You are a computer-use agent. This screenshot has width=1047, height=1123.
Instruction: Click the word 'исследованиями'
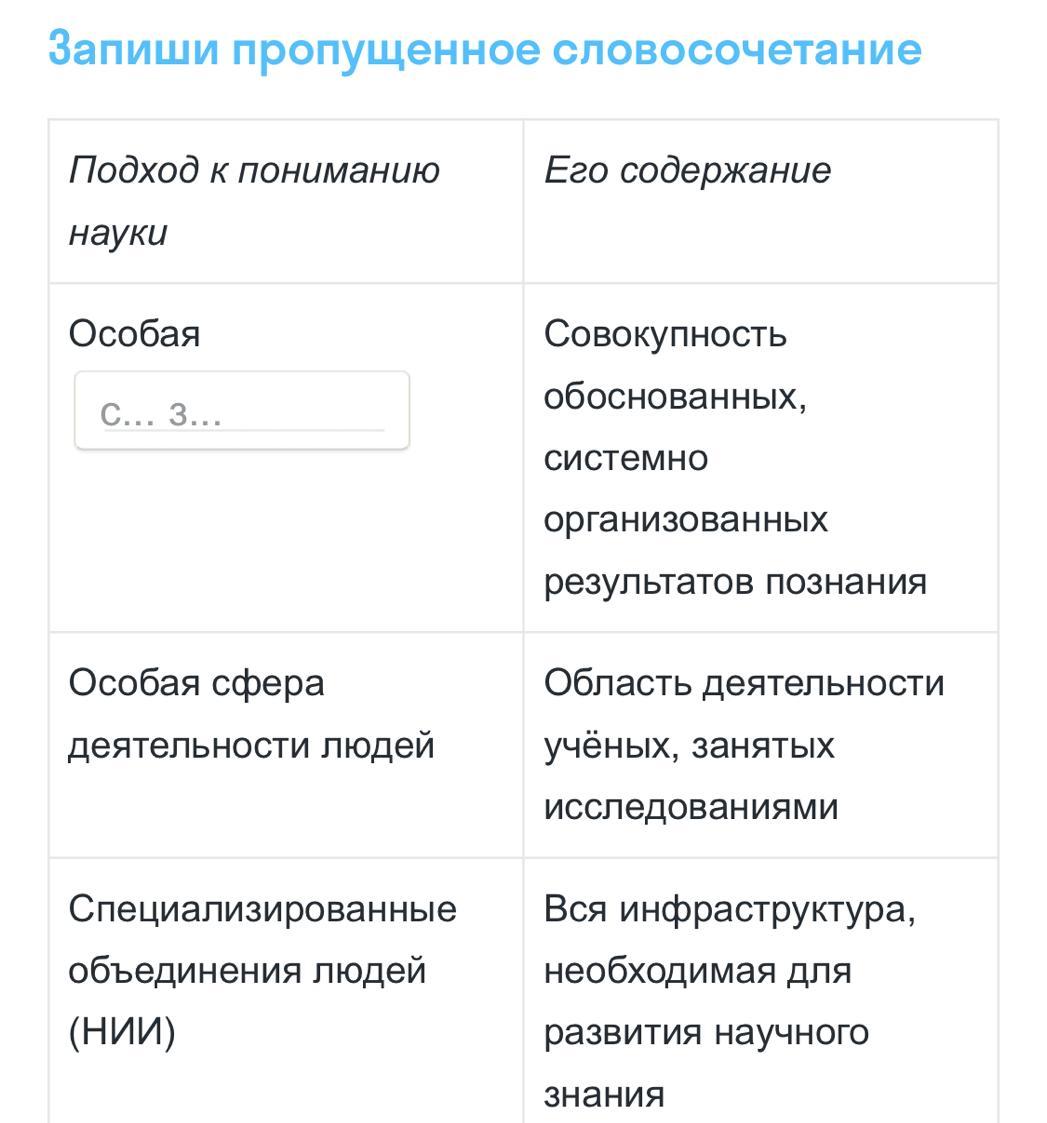(x=690, y=808)
